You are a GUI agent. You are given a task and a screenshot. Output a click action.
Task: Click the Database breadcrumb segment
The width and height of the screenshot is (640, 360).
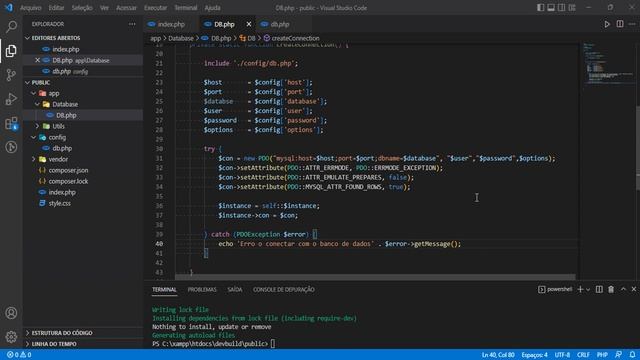(181, 38)
